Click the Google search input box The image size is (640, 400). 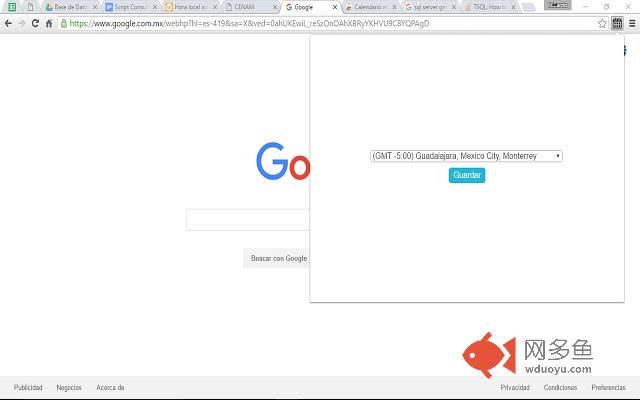(248, 220)
